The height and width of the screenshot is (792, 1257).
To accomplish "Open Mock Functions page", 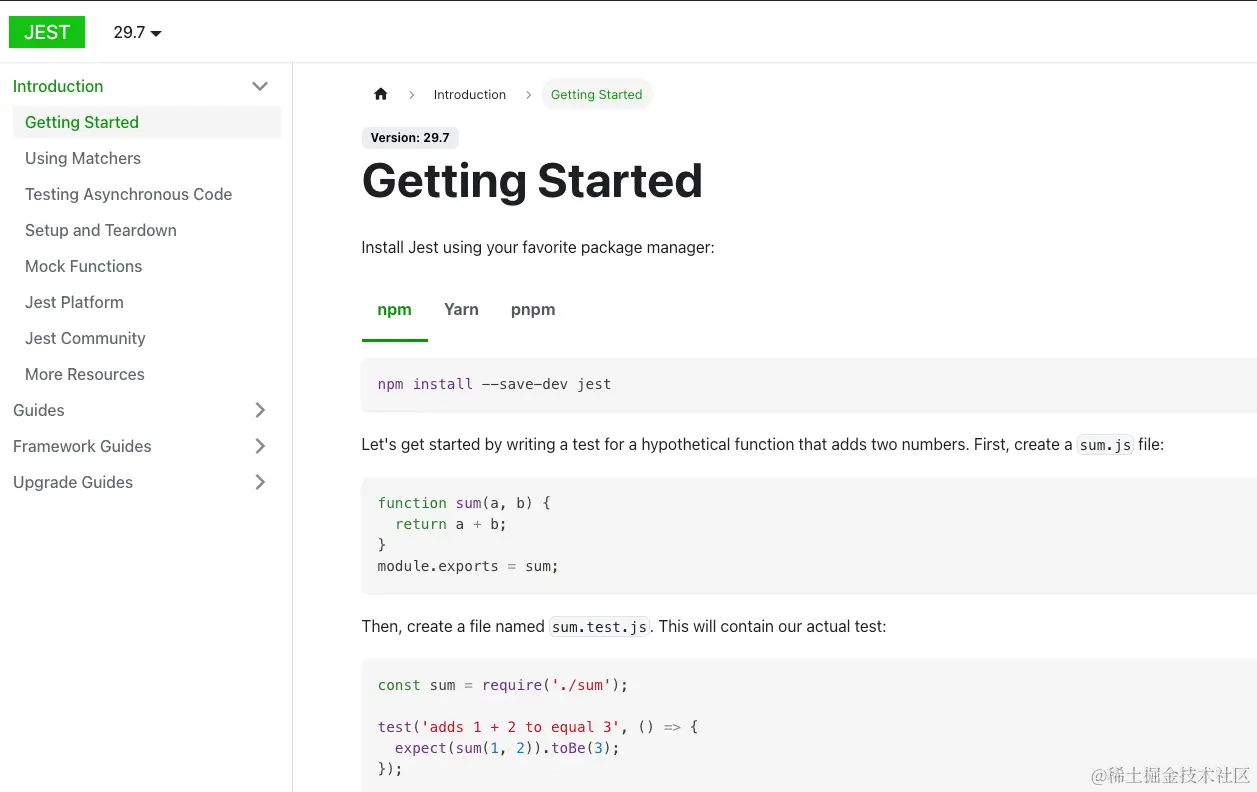I will (x=84, y=266).
